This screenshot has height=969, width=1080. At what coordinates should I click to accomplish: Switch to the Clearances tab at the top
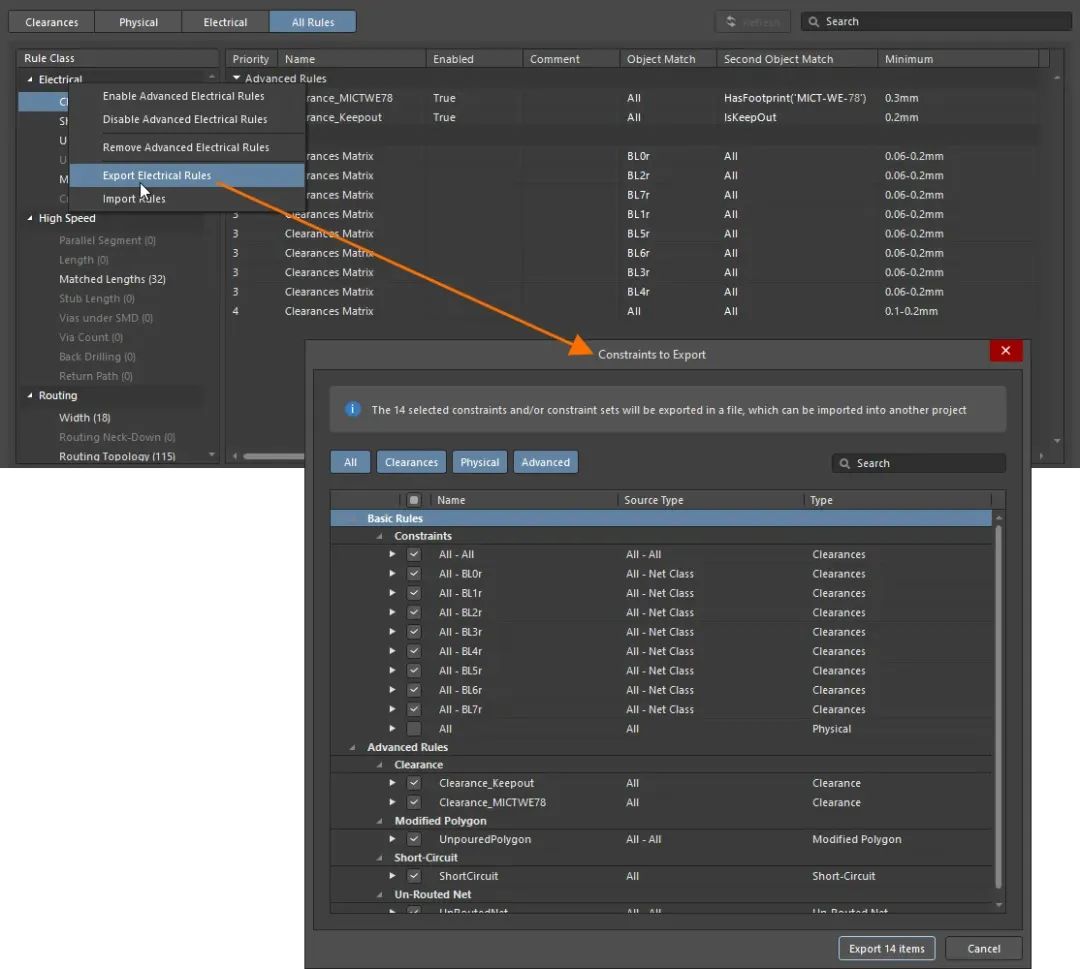coord(52,22)
